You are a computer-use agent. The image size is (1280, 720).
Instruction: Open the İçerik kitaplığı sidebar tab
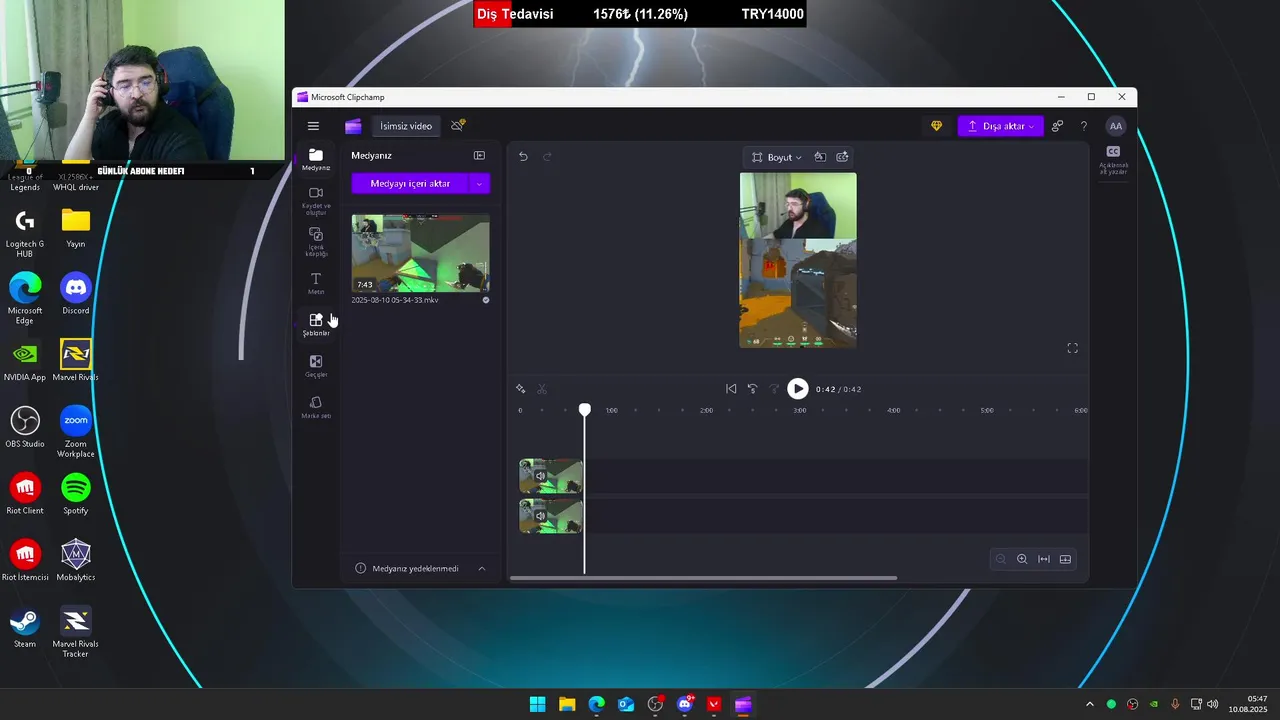coord(316,242)
